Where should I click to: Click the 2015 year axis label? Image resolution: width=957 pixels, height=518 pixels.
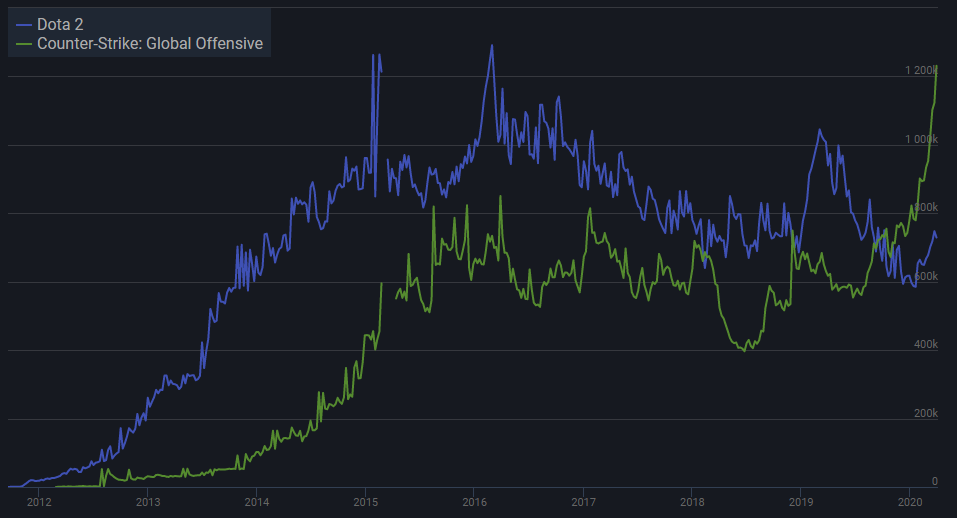click(365, 501)
